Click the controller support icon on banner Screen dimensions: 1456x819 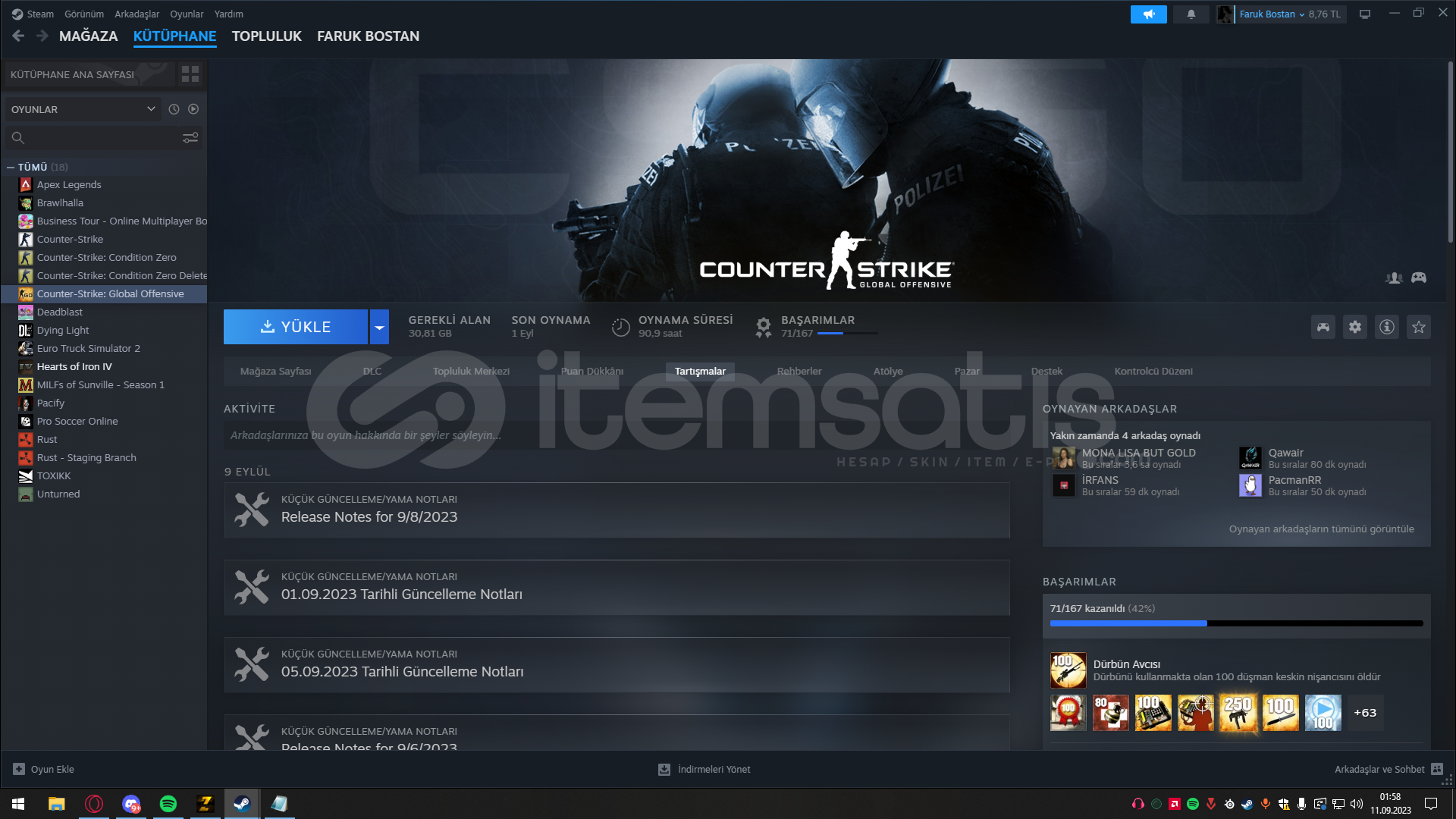pos(1419,278)
